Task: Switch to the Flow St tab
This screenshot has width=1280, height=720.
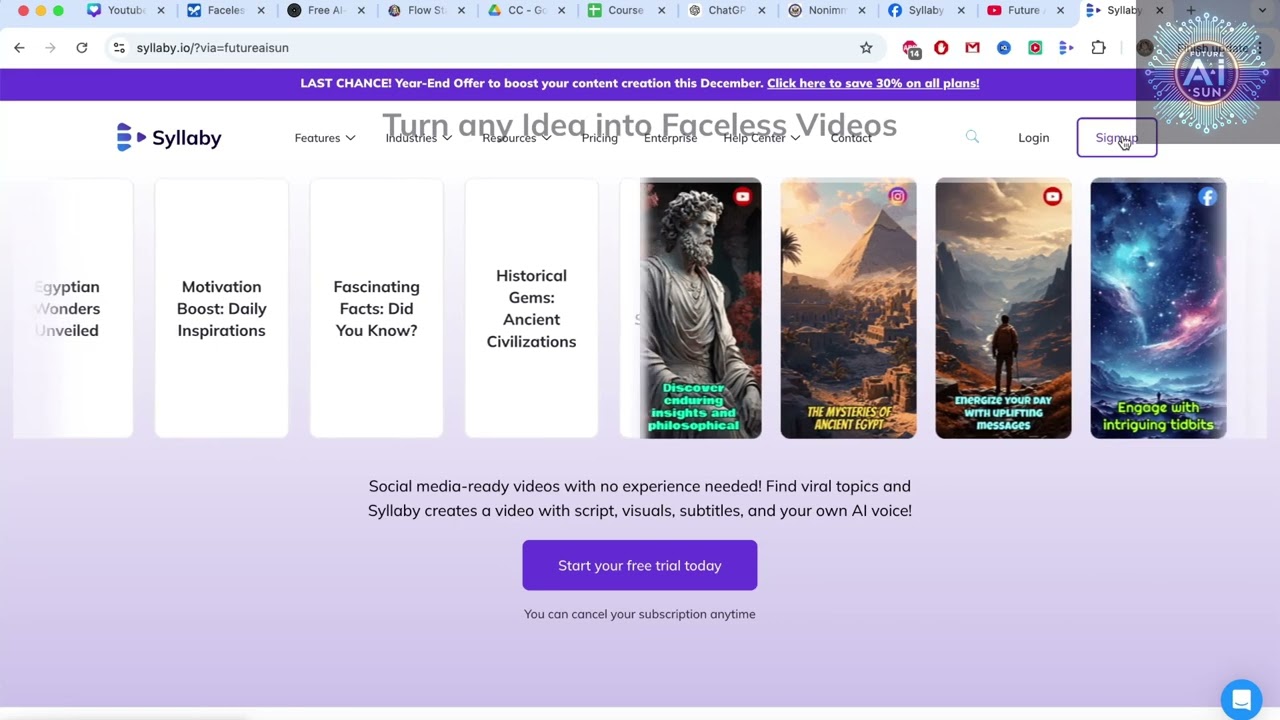Action: click(425, 11)
